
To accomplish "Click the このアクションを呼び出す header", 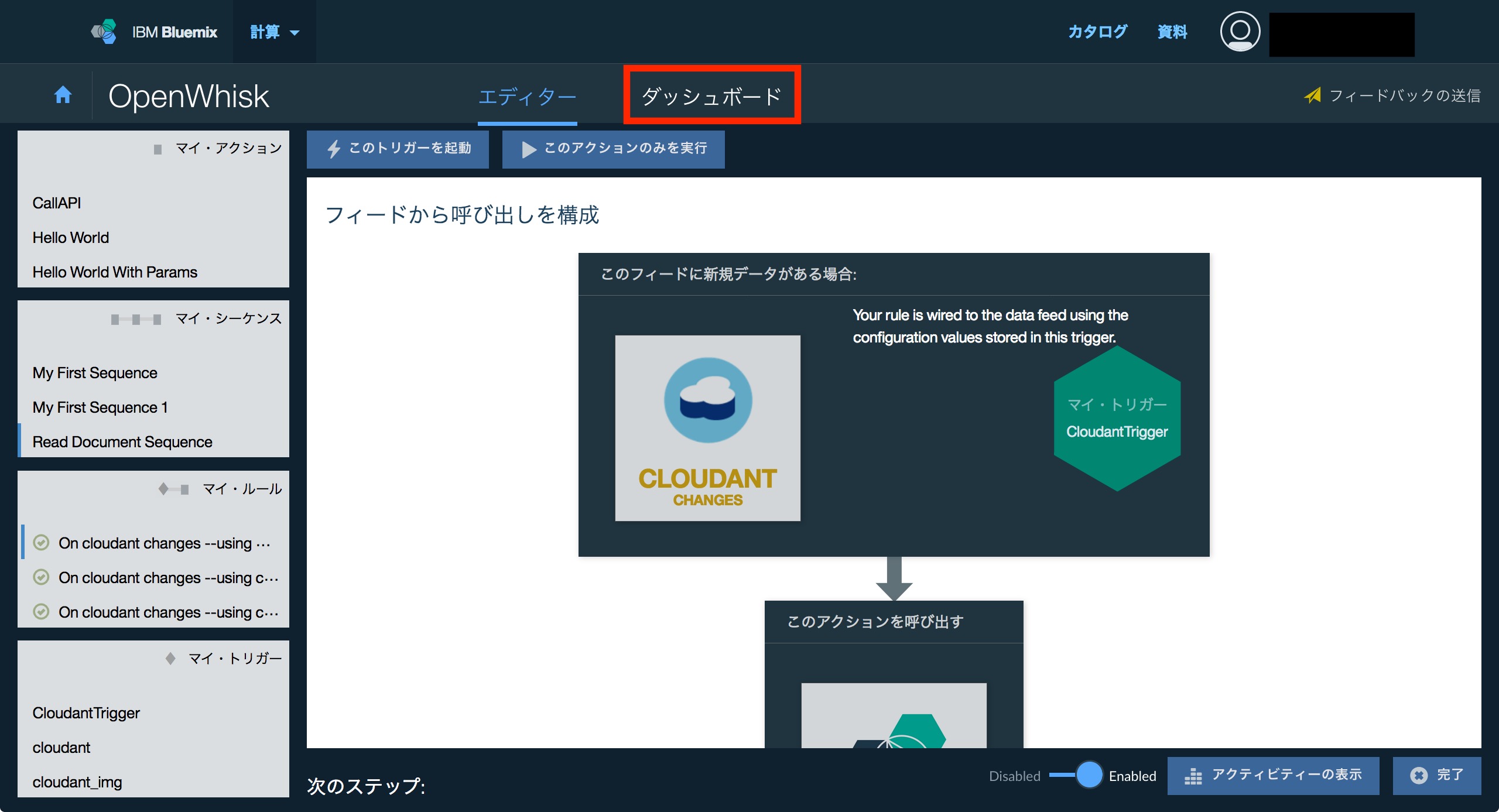I will (875, 622).
